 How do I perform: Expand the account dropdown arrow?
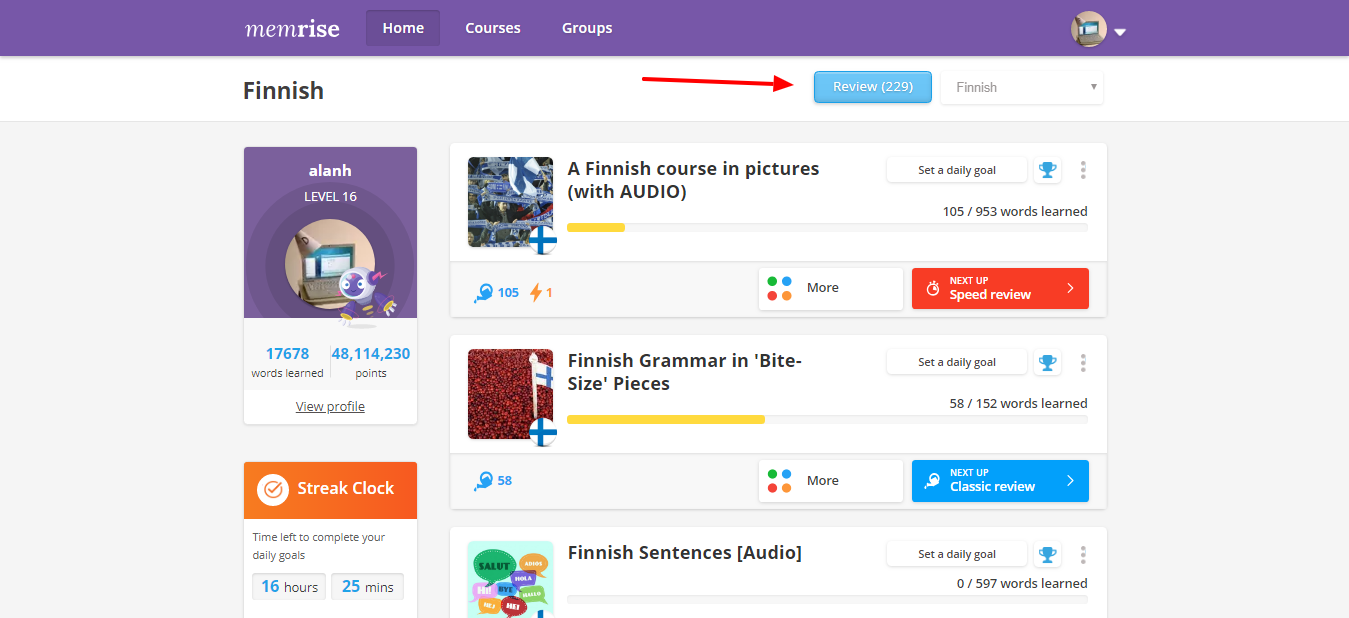pyautogui.click(x=1120, y=32)
